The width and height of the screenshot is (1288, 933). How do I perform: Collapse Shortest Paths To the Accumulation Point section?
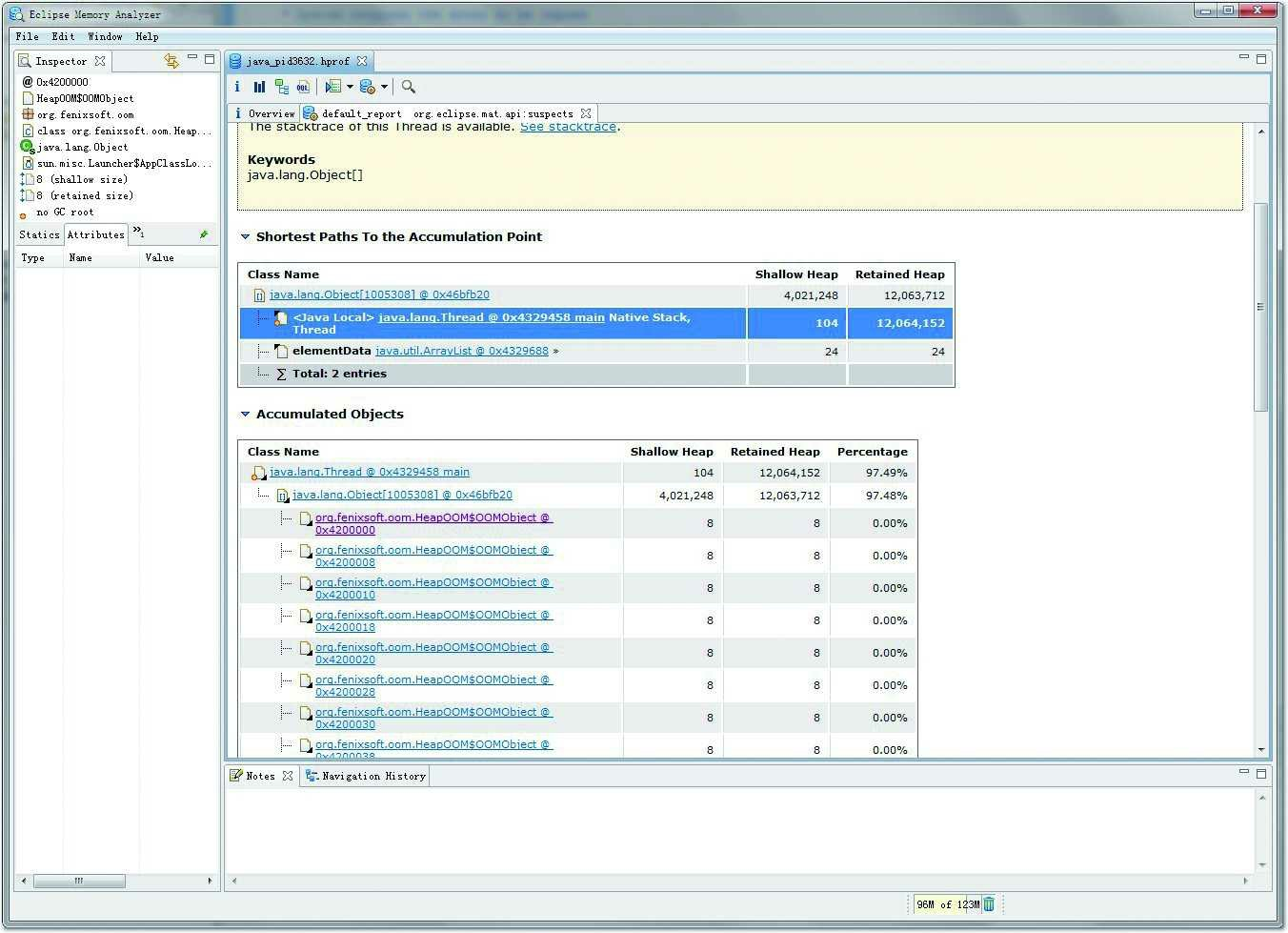coord(245,236)
